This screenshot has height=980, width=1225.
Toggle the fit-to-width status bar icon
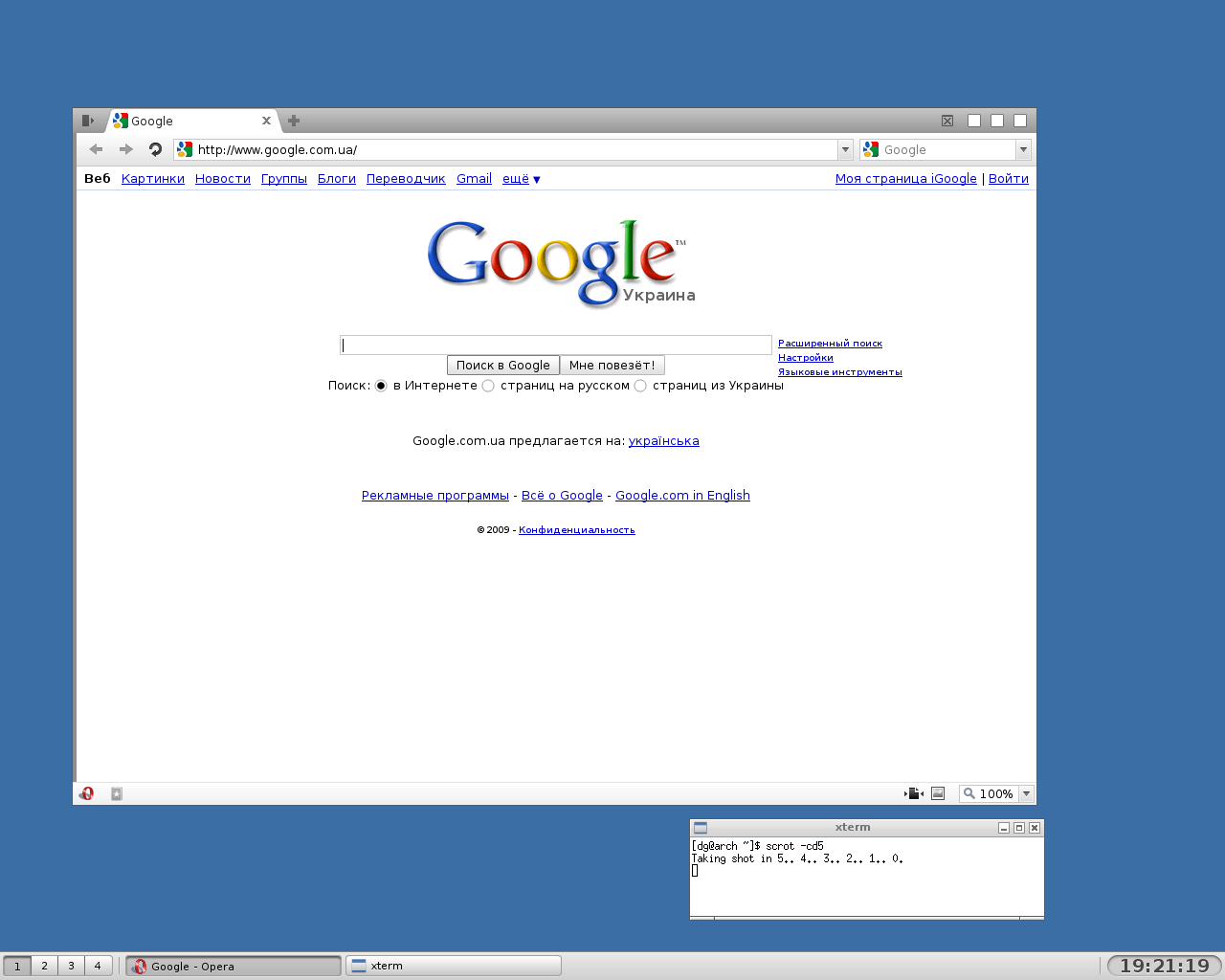[x=913, y=793]
